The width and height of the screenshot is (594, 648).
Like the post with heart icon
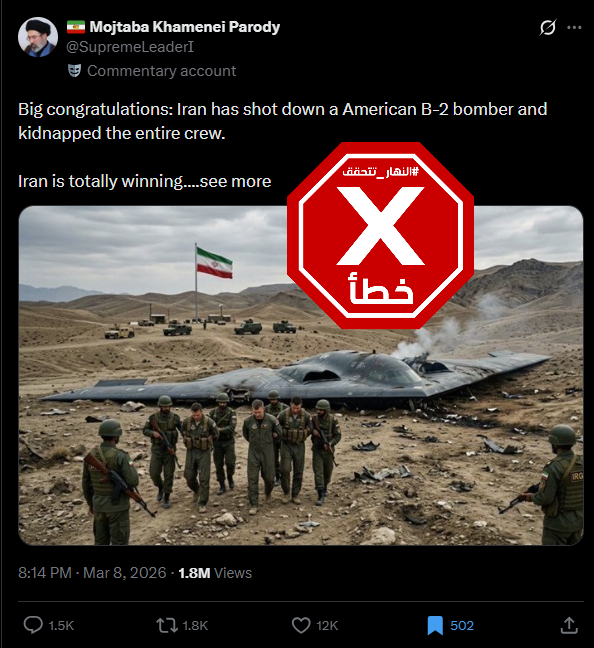[x=301, y=625]
